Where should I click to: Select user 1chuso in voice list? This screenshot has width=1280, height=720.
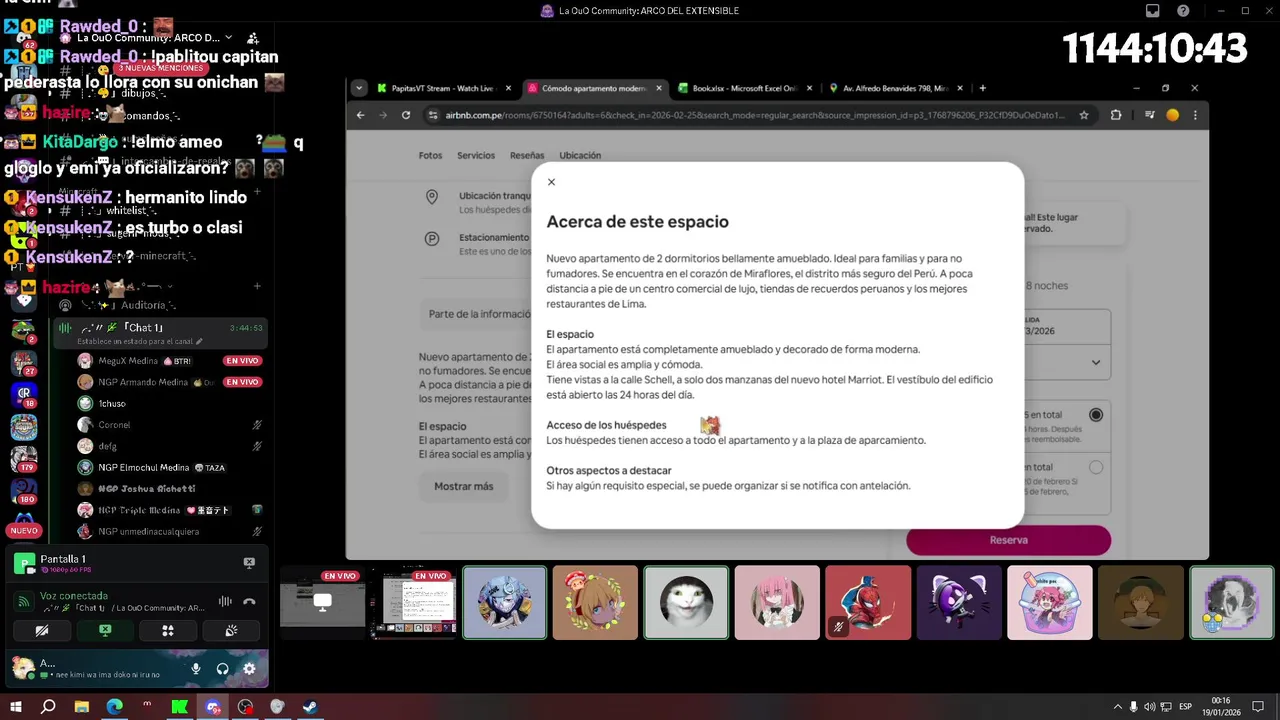tap(168, 403)
